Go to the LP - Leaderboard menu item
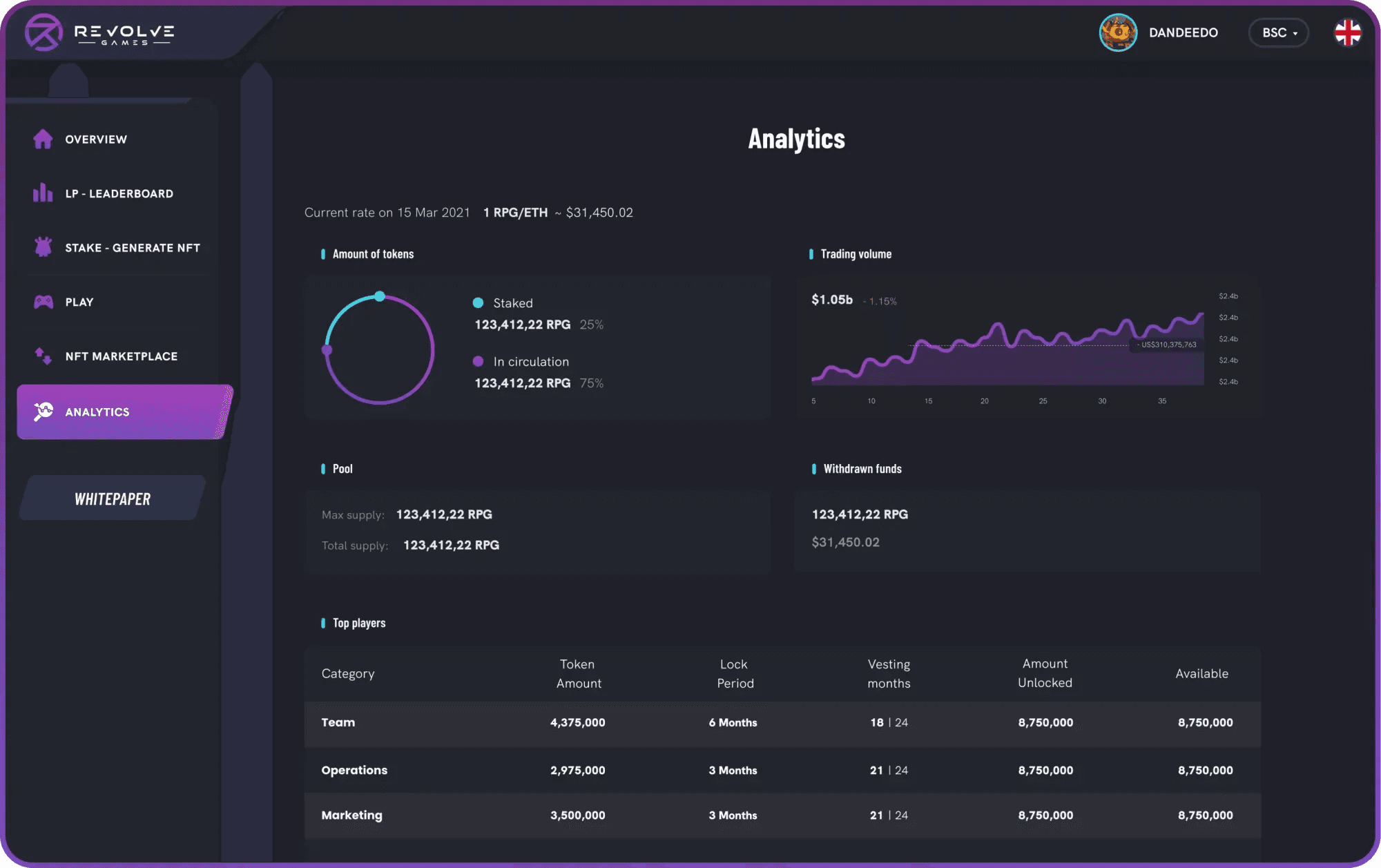The image size is (1381, 868). (x=119, y=193)
